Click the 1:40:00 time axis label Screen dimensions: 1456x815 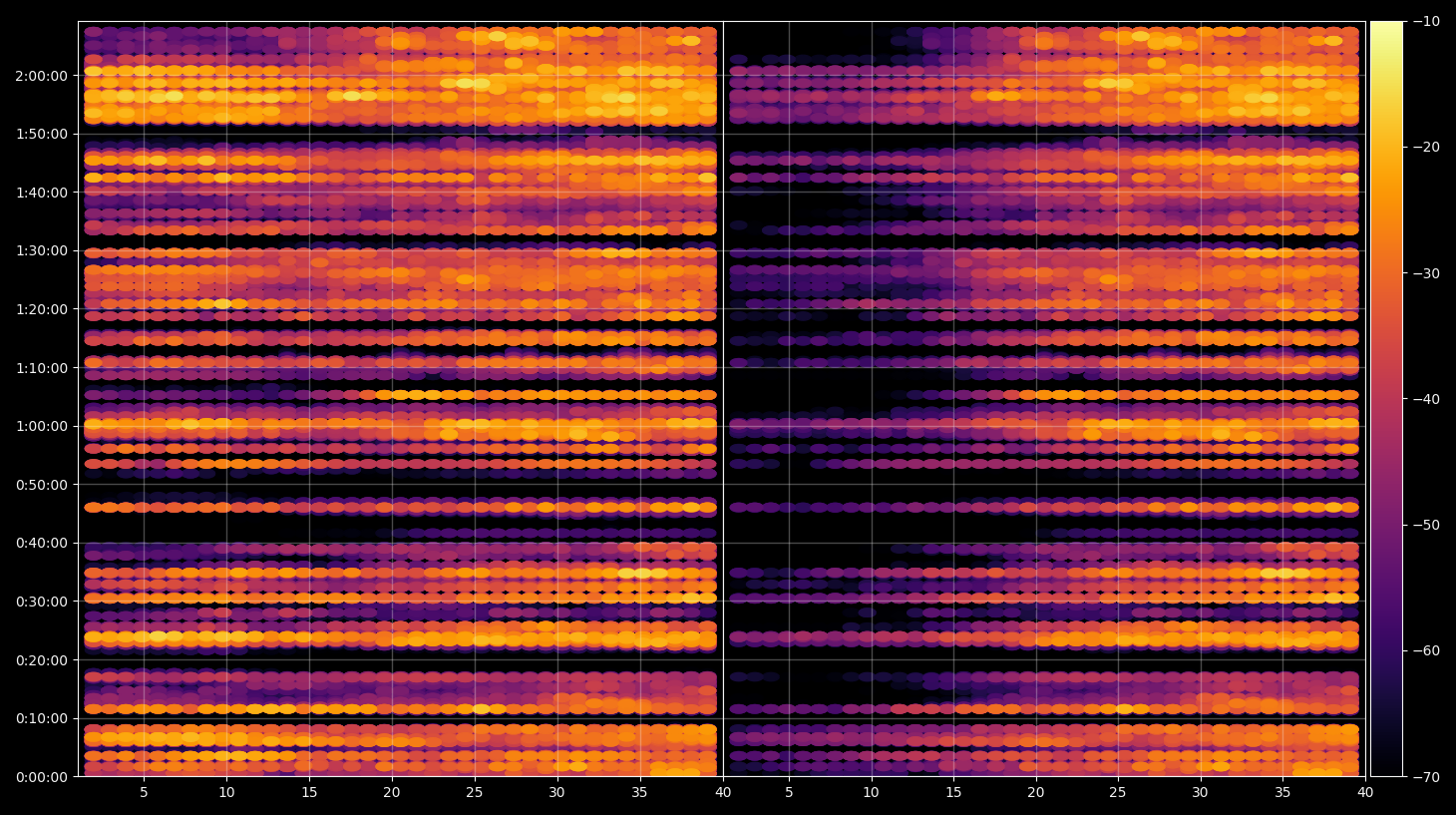click(x=42, y=193)
